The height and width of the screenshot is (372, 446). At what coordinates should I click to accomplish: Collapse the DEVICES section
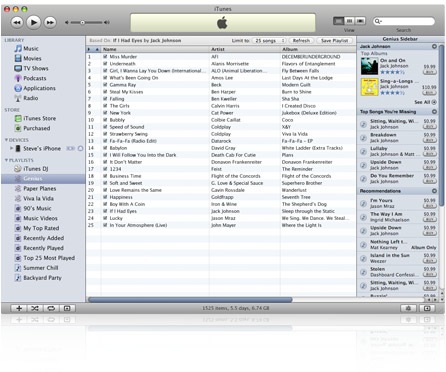tap(6, 140)
